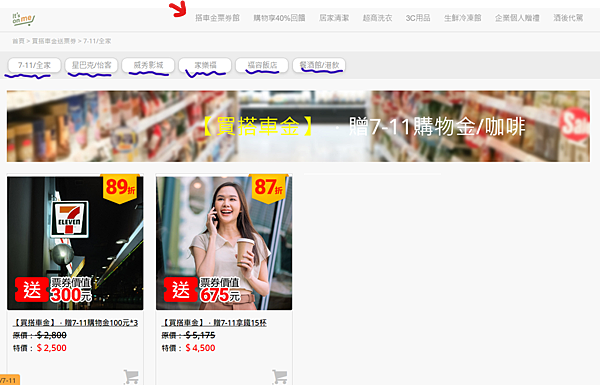600x385 pixels.
Task: Open the 贈7-11購物金100元*3 product title
Action: click(75, 323)
